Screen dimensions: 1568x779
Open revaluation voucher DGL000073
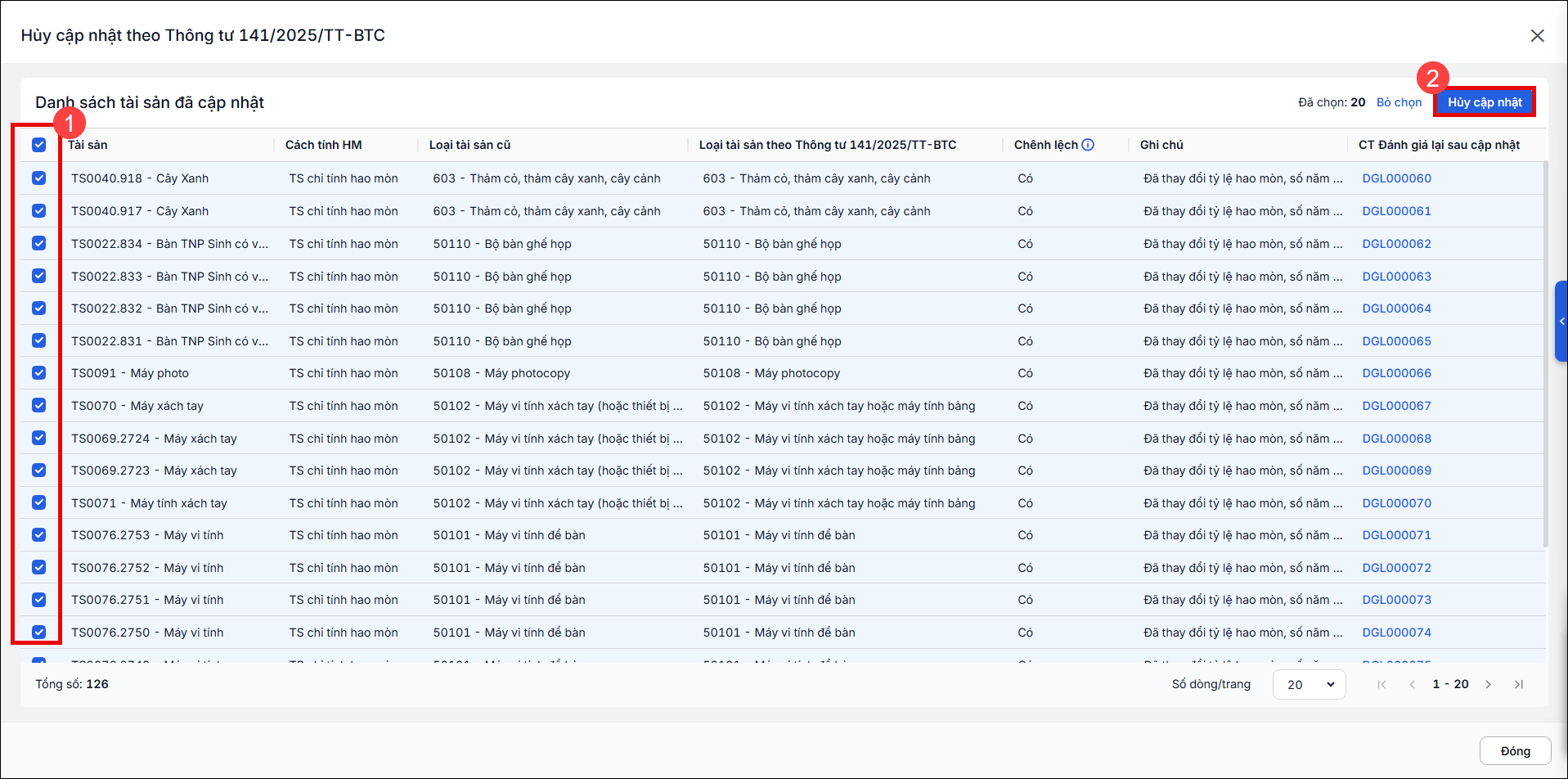1396,600
